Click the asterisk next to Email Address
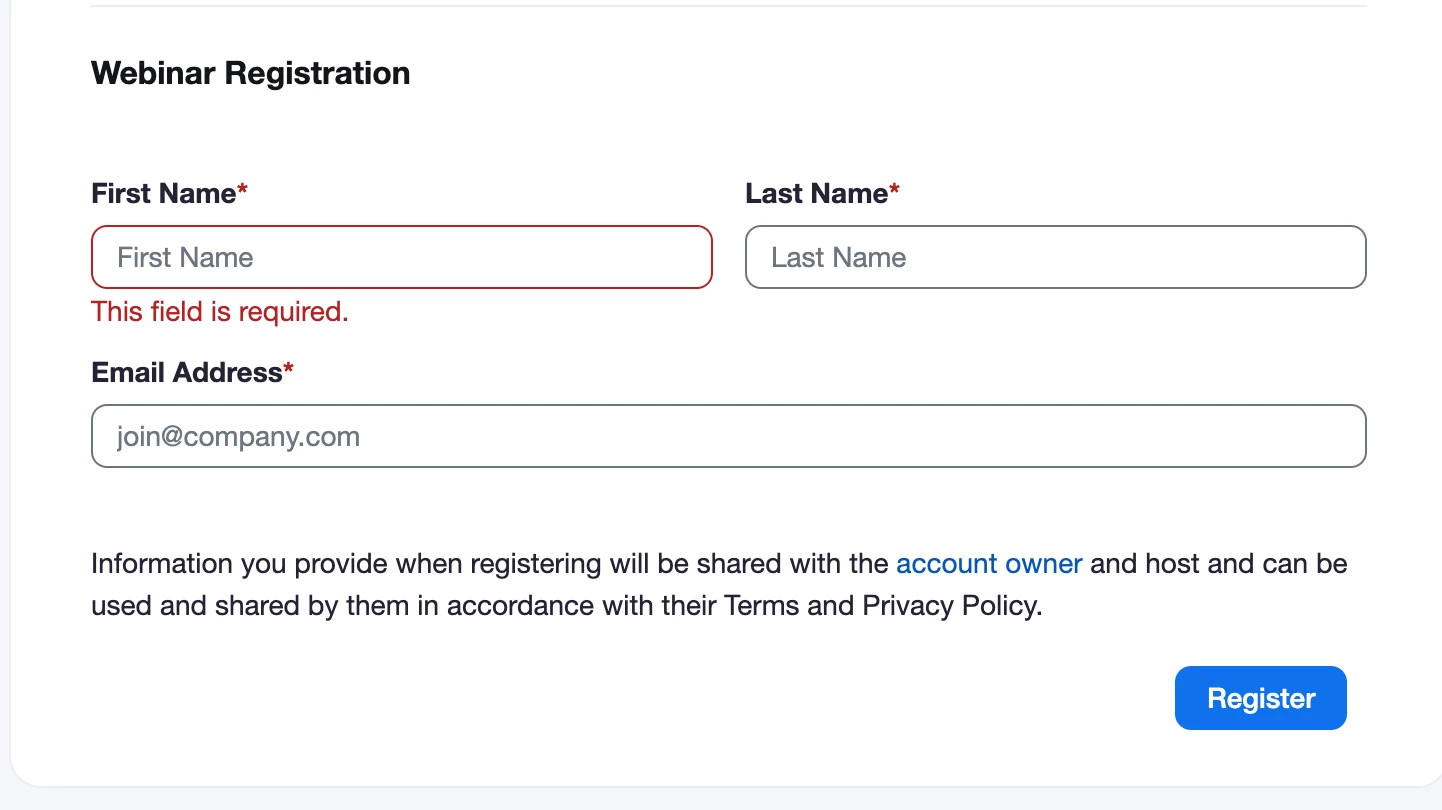 tap(289, 370)
